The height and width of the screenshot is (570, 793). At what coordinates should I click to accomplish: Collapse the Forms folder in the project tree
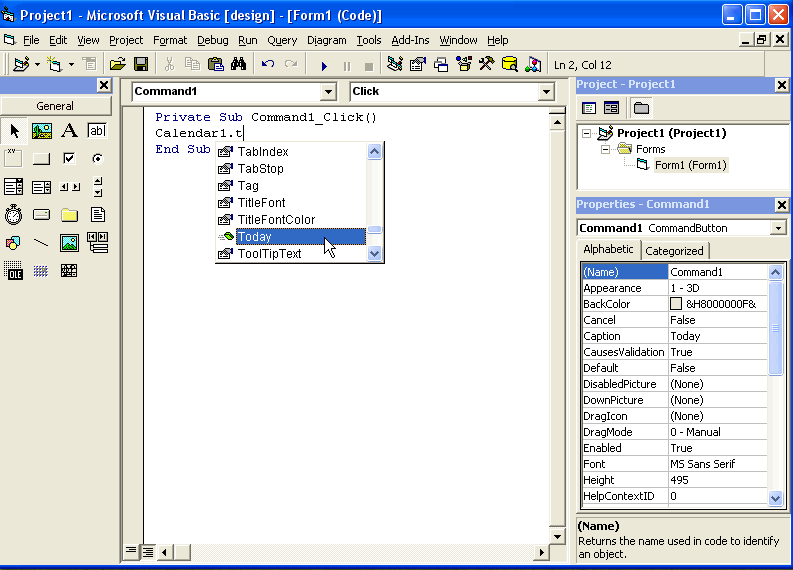tap(606, 149)
